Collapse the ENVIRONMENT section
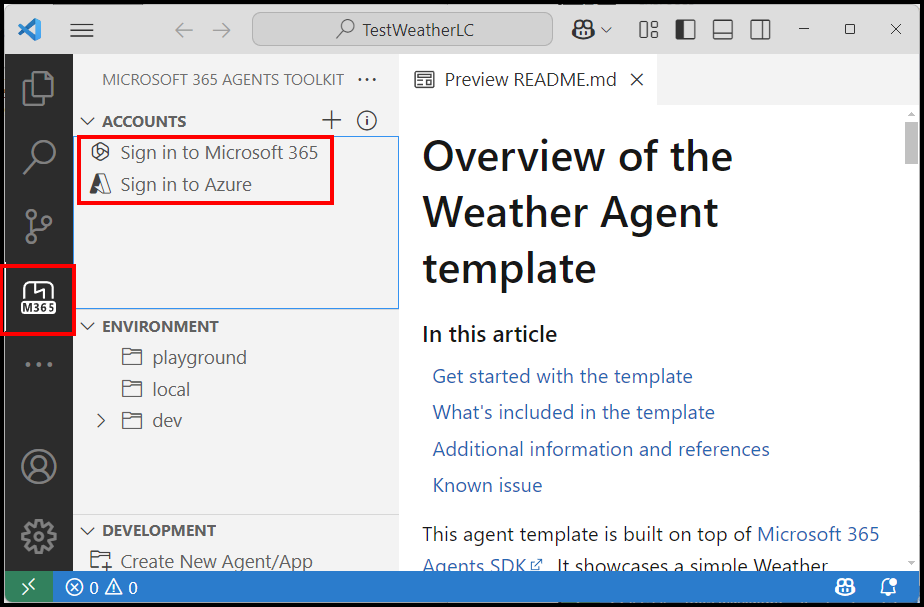Image resolution: width=924 pixels, height=607 pixels. pyautogui.click(x=87, y=326)
